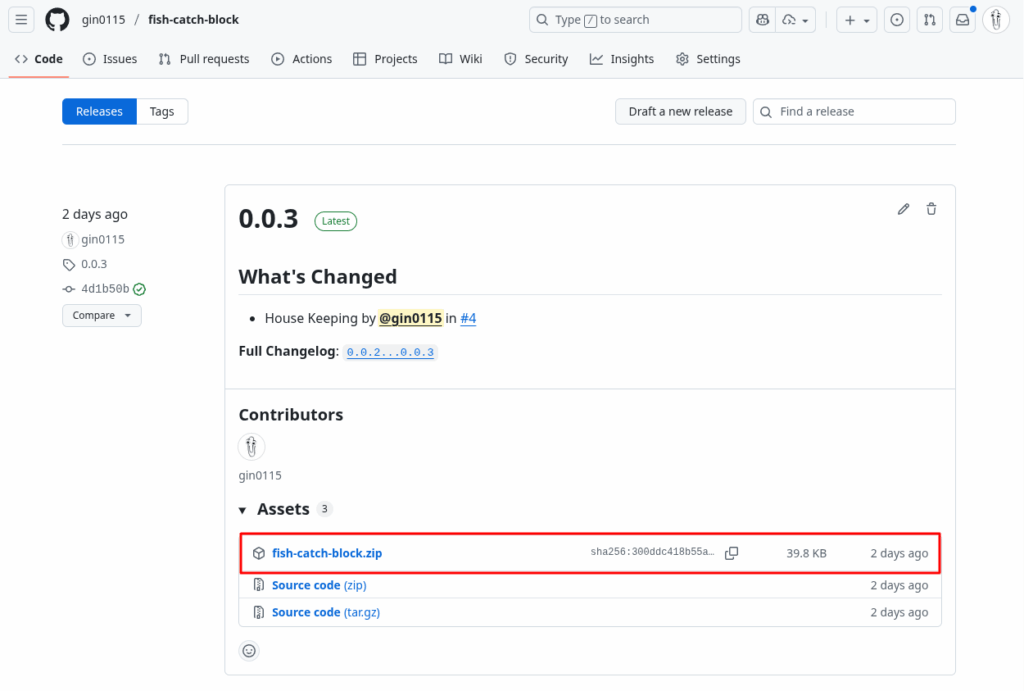Open the hamburger navigation menu
The width and height of the screenshot is (1024, 691).
point(23,20)
